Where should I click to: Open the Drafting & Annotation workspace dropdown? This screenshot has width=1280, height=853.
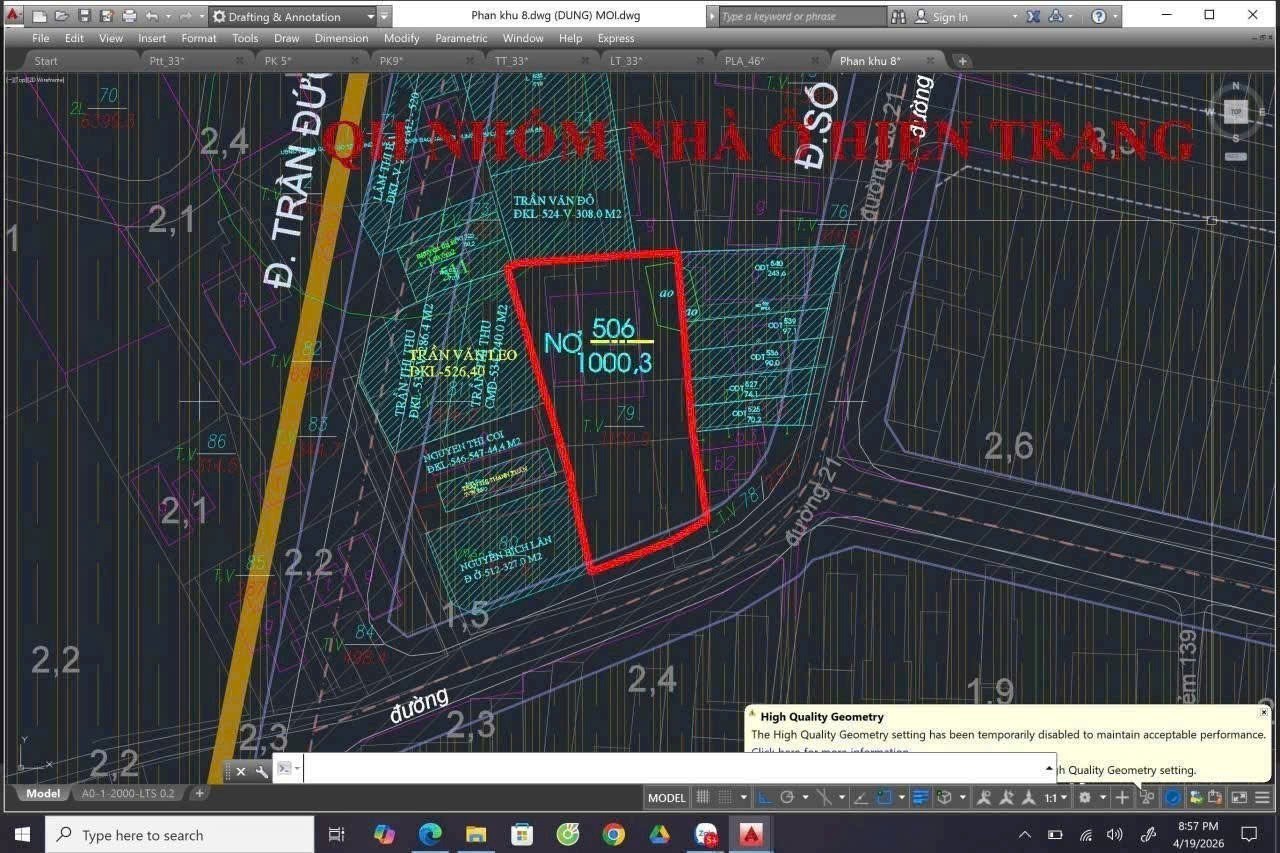(371, 16)
